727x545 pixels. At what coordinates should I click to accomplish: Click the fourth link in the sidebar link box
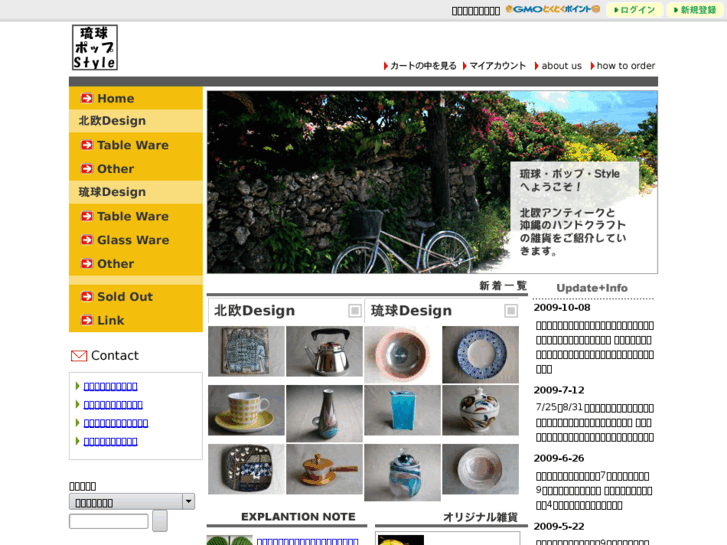[x=110, y=441]
